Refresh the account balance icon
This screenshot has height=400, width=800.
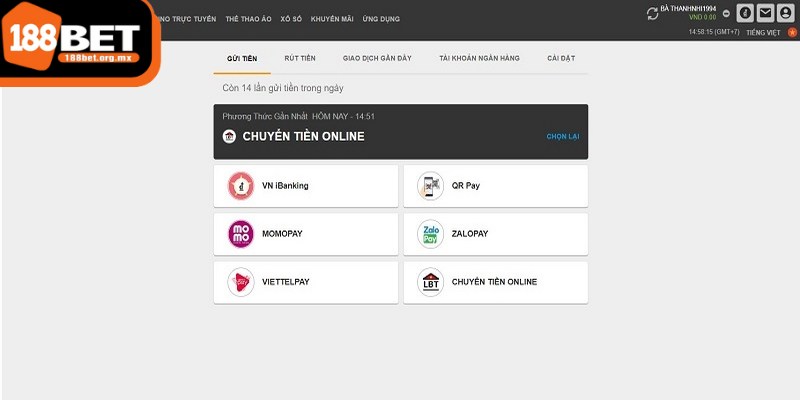pos(653,13)
